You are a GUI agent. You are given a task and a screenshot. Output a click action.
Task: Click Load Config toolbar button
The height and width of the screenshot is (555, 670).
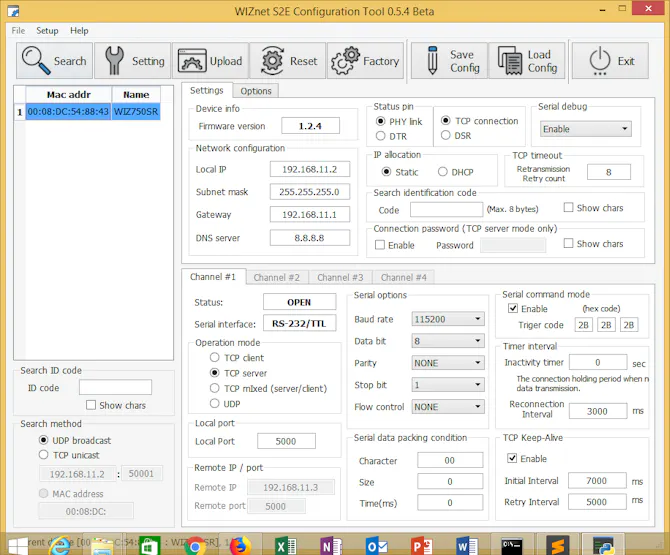(x=527, y=61)
